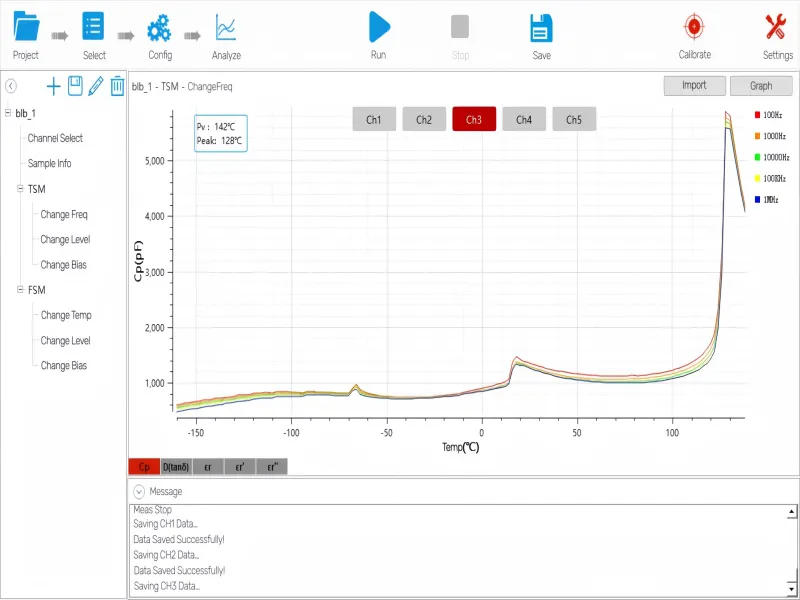800x600 pixels.
Task: Toggle channel Ch1 display
Action: point(374,120)
